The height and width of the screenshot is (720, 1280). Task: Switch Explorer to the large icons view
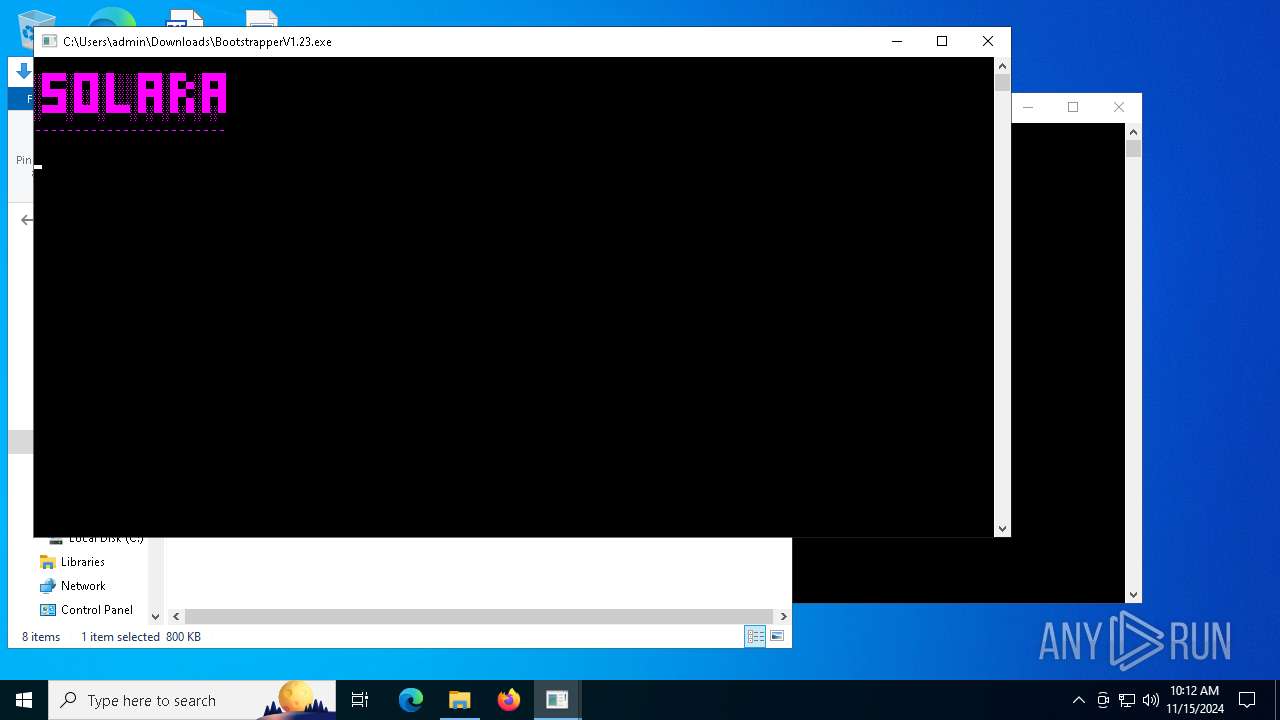[777, 637]
